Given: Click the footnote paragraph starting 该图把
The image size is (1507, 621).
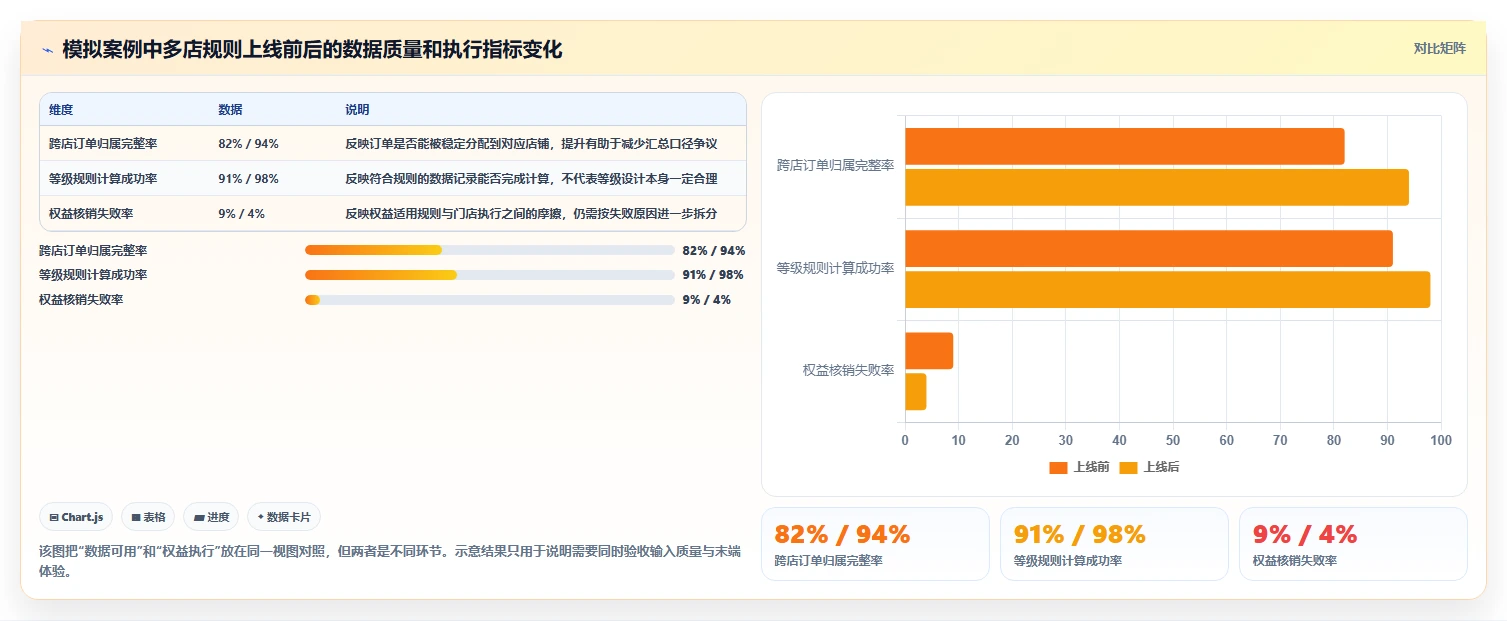Looking at the screenshot, I should point(390,561).
